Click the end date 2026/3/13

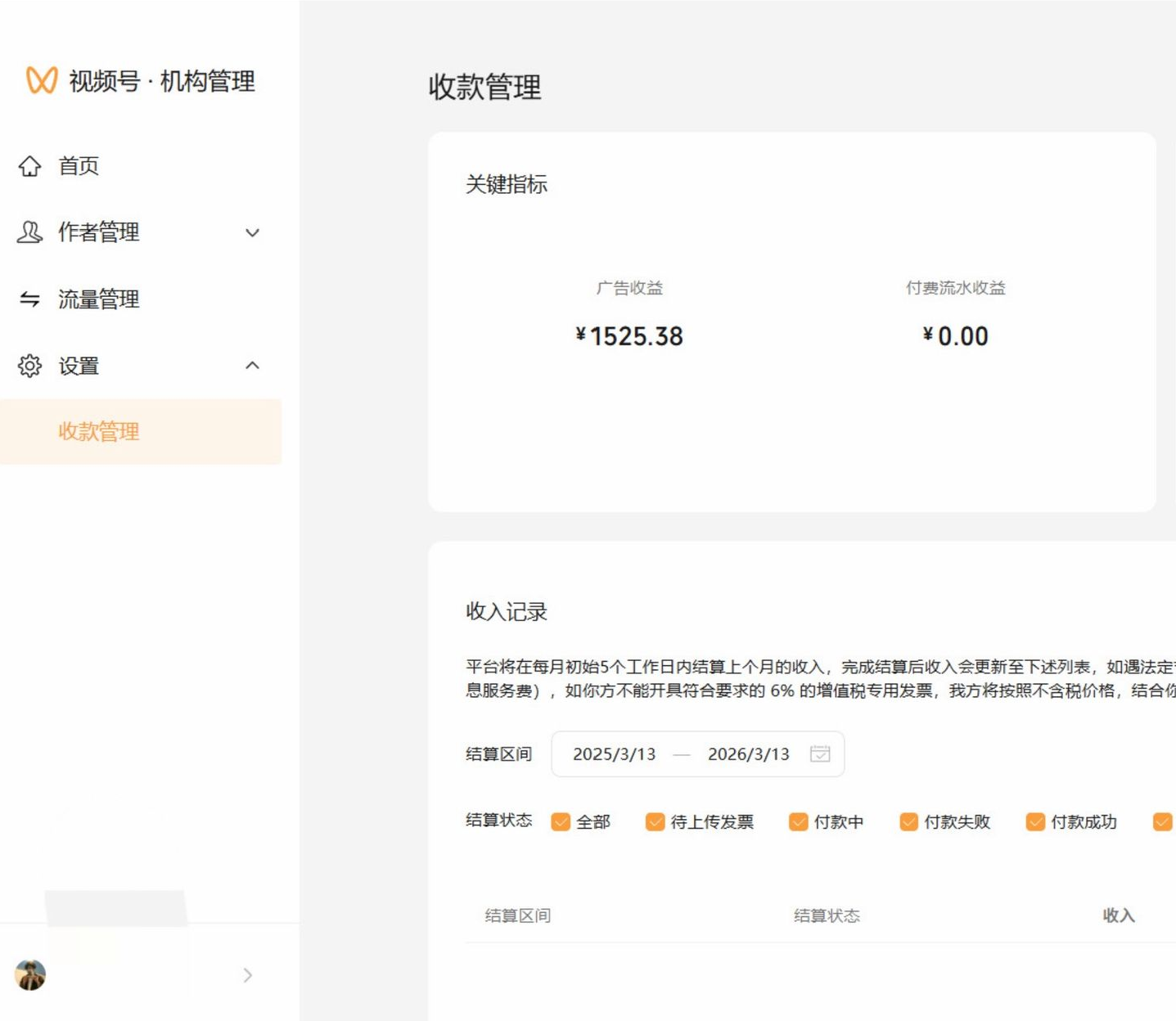(749, 754)
